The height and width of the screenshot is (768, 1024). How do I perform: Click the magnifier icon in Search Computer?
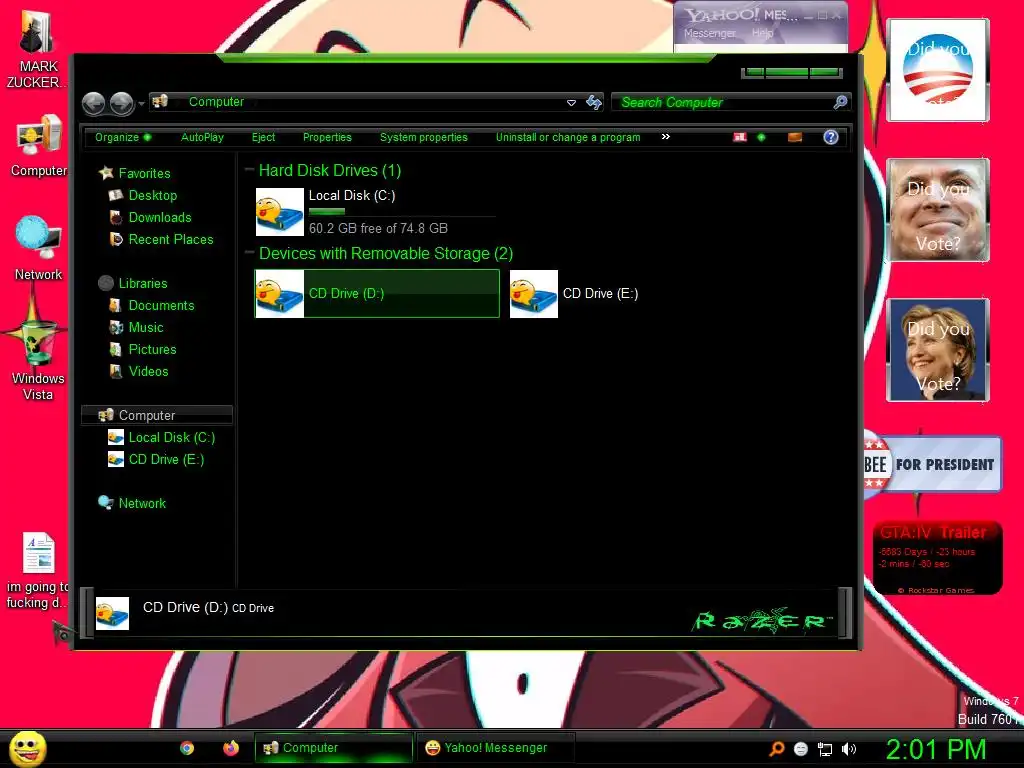click(x=840, y=102)
